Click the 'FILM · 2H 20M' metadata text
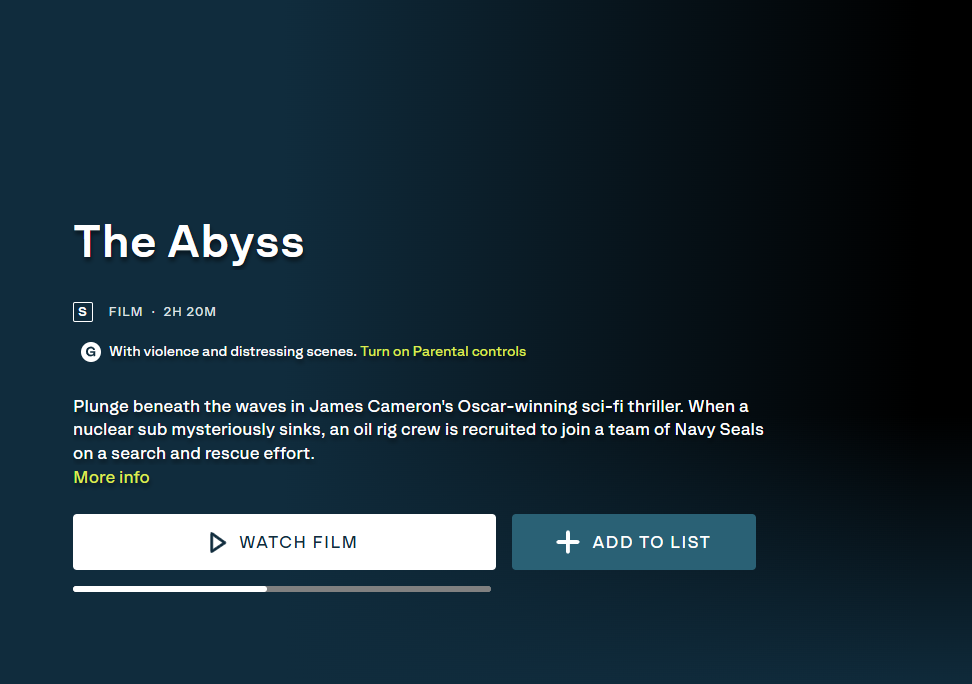Viewport: 972px width, 684px height. point(160,311)
